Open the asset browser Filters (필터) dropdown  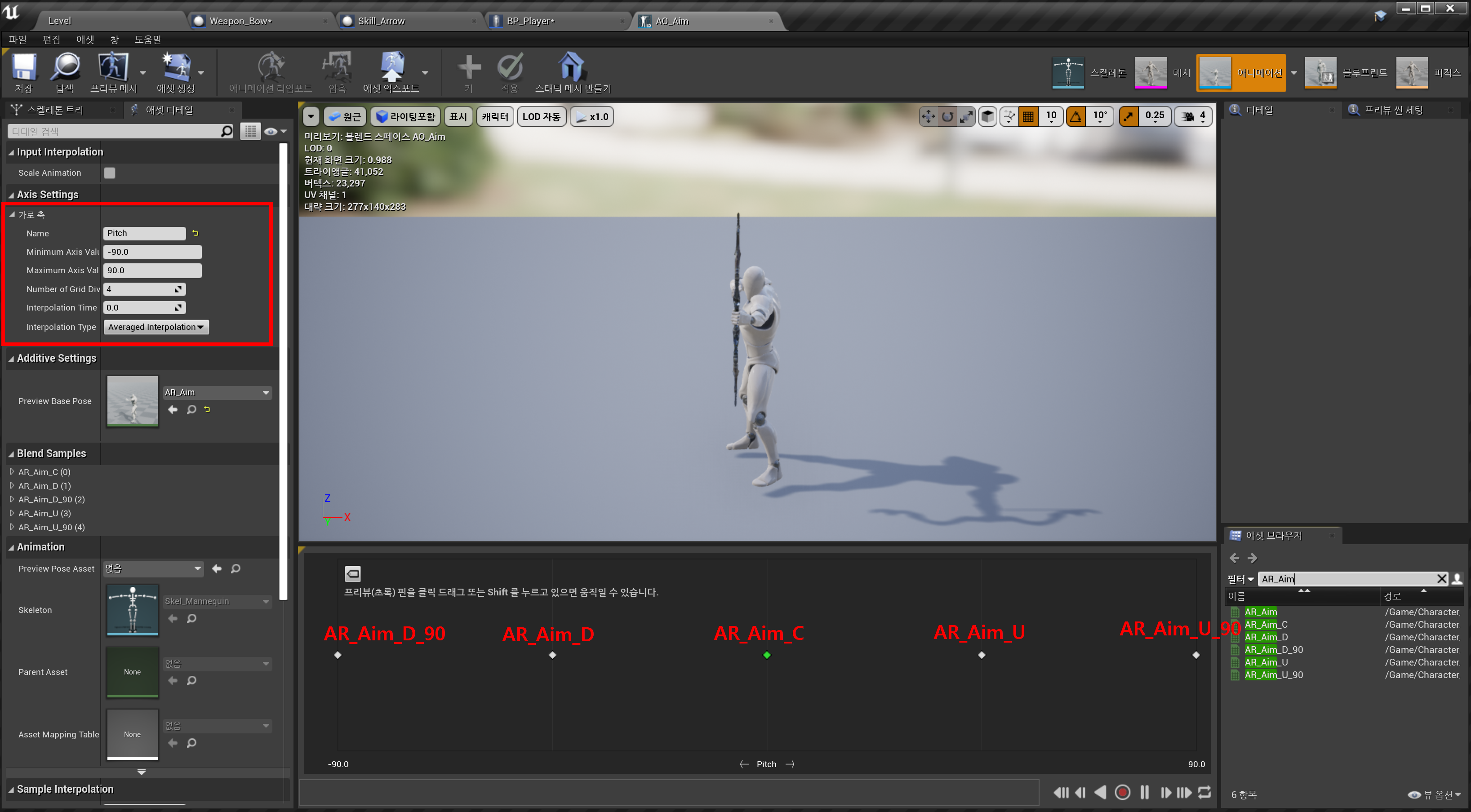pos(1241,579)
